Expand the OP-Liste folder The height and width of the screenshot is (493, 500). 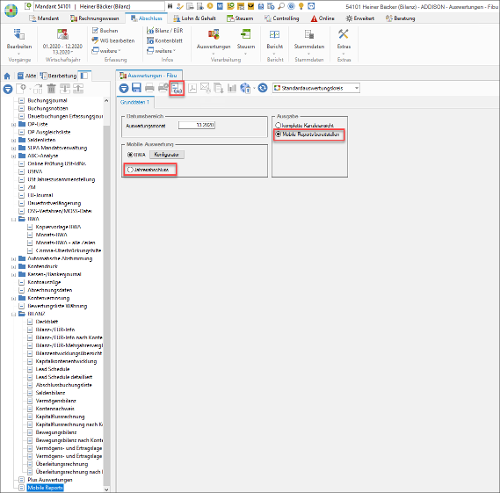click(14, 124)
